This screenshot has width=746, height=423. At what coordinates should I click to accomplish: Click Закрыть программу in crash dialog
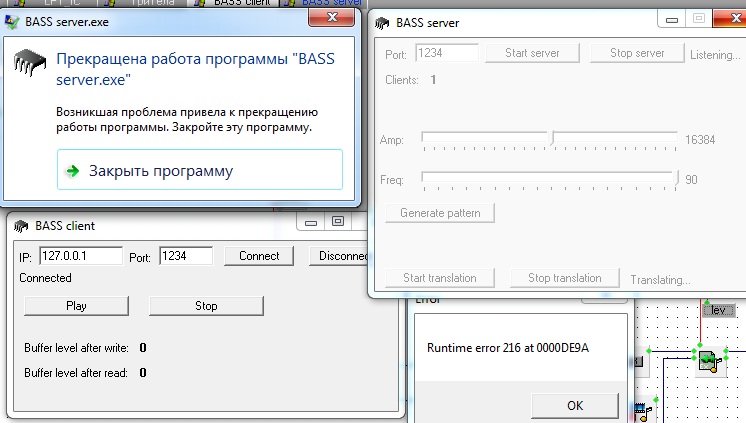(x=200, y=171)
